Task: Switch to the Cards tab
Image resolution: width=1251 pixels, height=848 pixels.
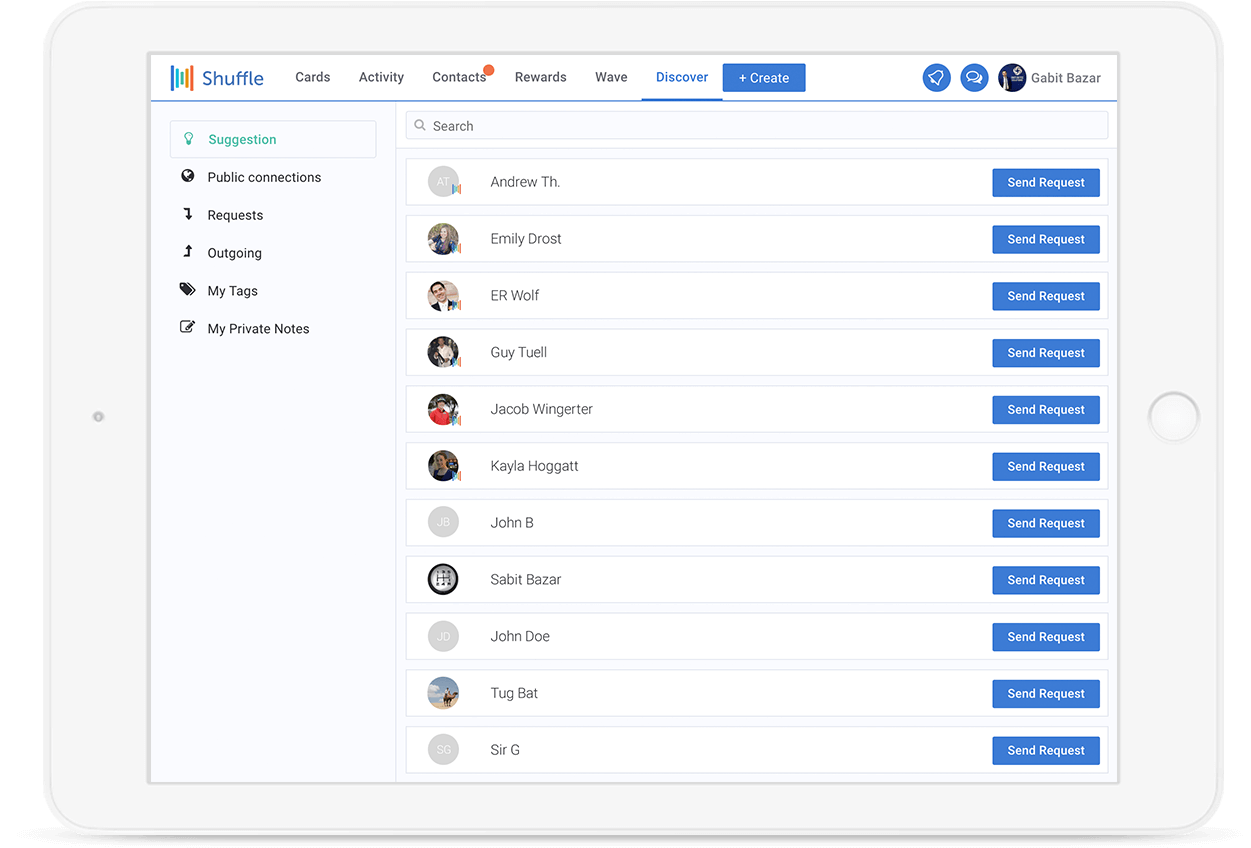Action: (x=312, y=77)
